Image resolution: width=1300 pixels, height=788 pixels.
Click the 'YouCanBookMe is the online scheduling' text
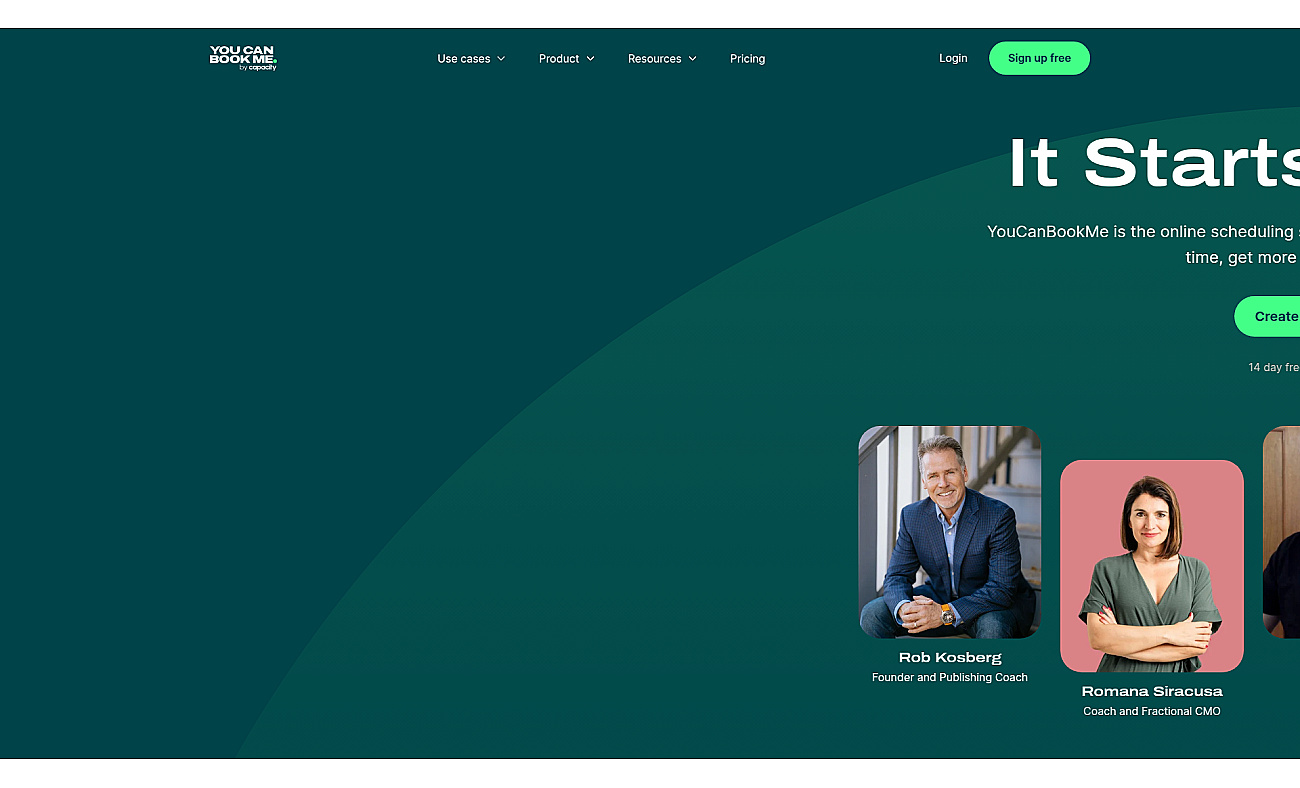(1143, 232)
